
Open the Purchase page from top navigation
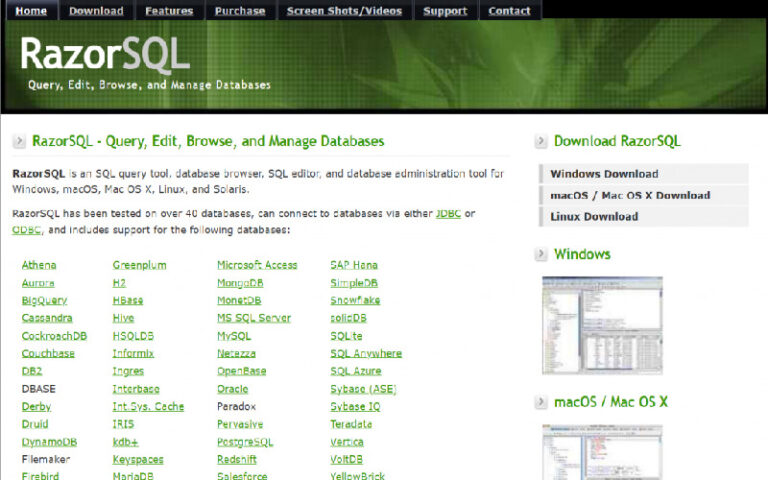click(240, 11)
